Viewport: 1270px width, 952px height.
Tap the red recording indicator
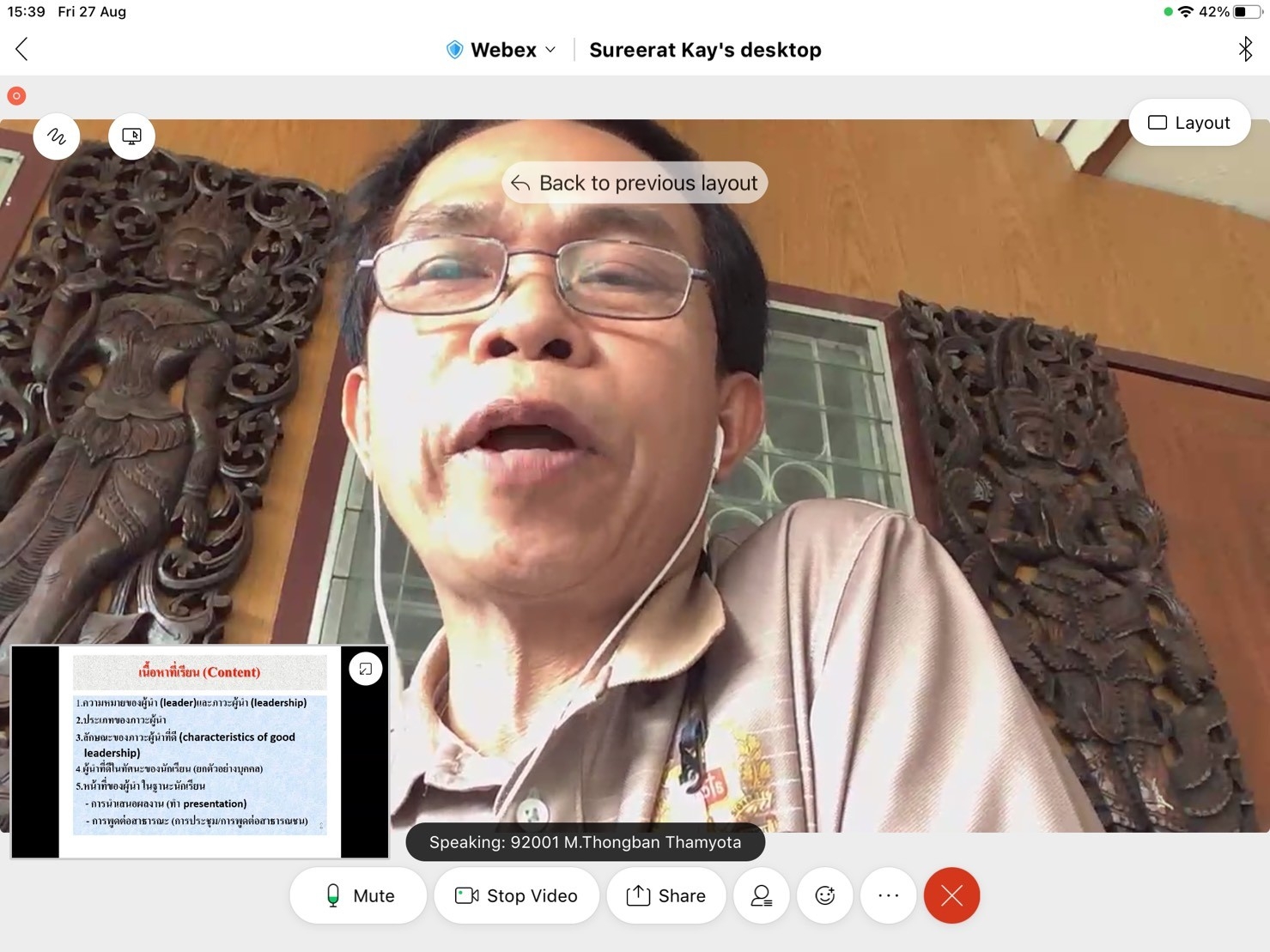[16, 96]
